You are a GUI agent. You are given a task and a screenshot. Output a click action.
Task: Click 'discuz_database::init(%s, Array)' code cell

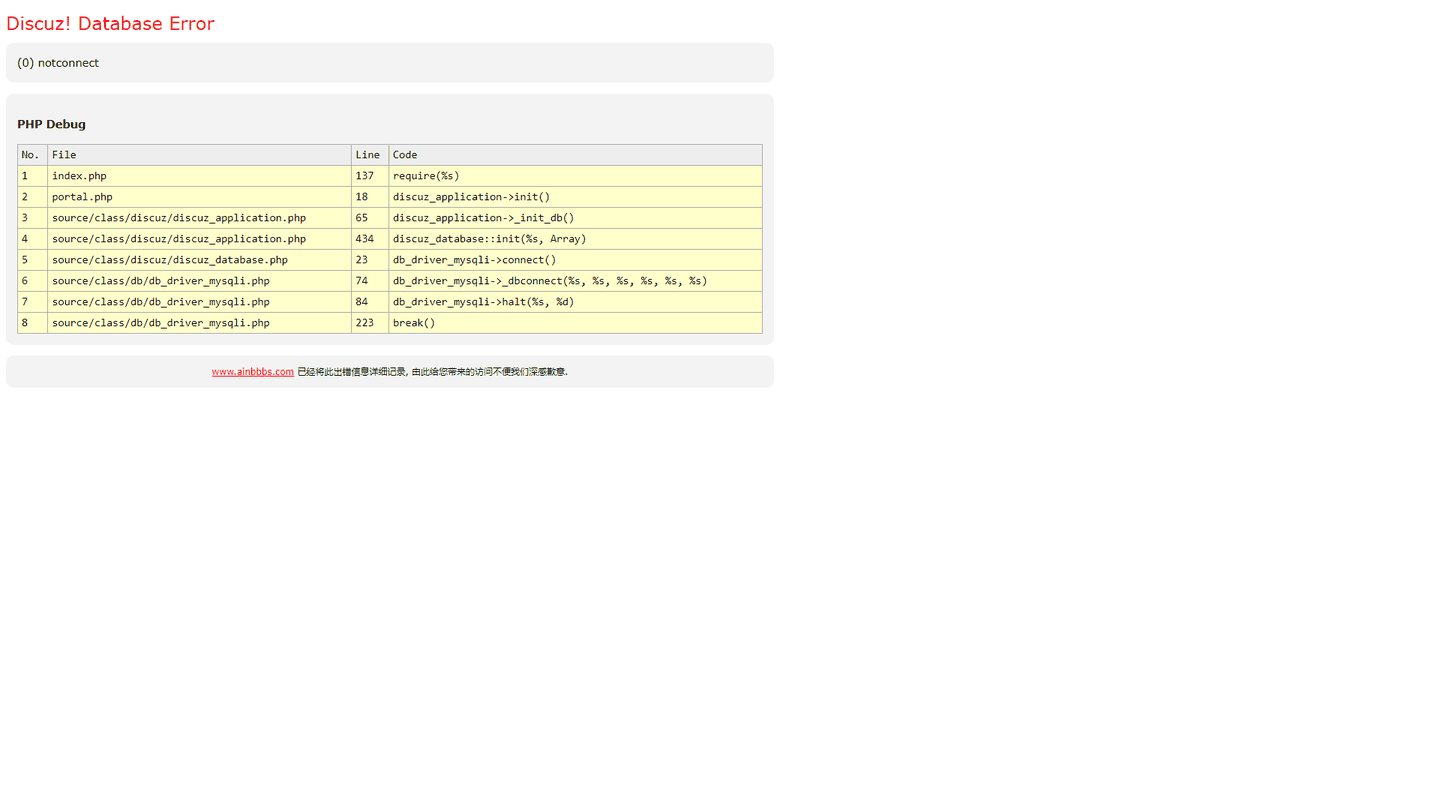click(575, 239)
